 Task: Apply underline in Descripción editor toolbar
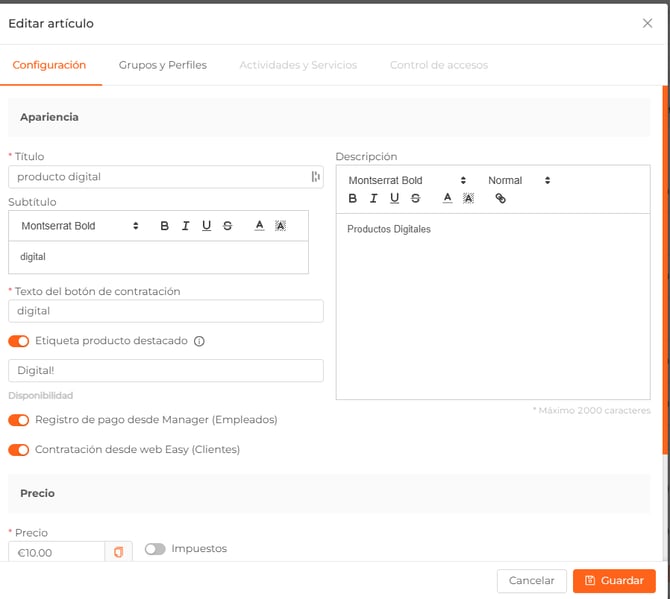(395, 198)
